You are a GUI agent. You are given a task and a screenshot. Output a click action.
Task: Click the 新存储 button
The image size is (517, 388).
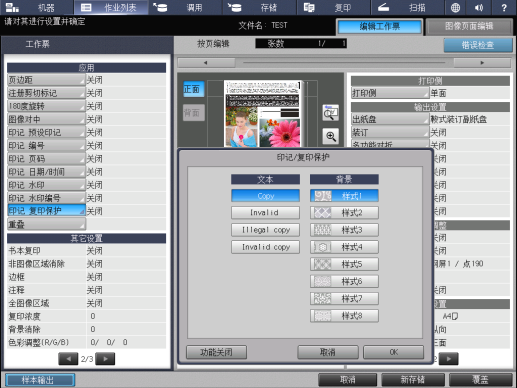pos(413,380)
